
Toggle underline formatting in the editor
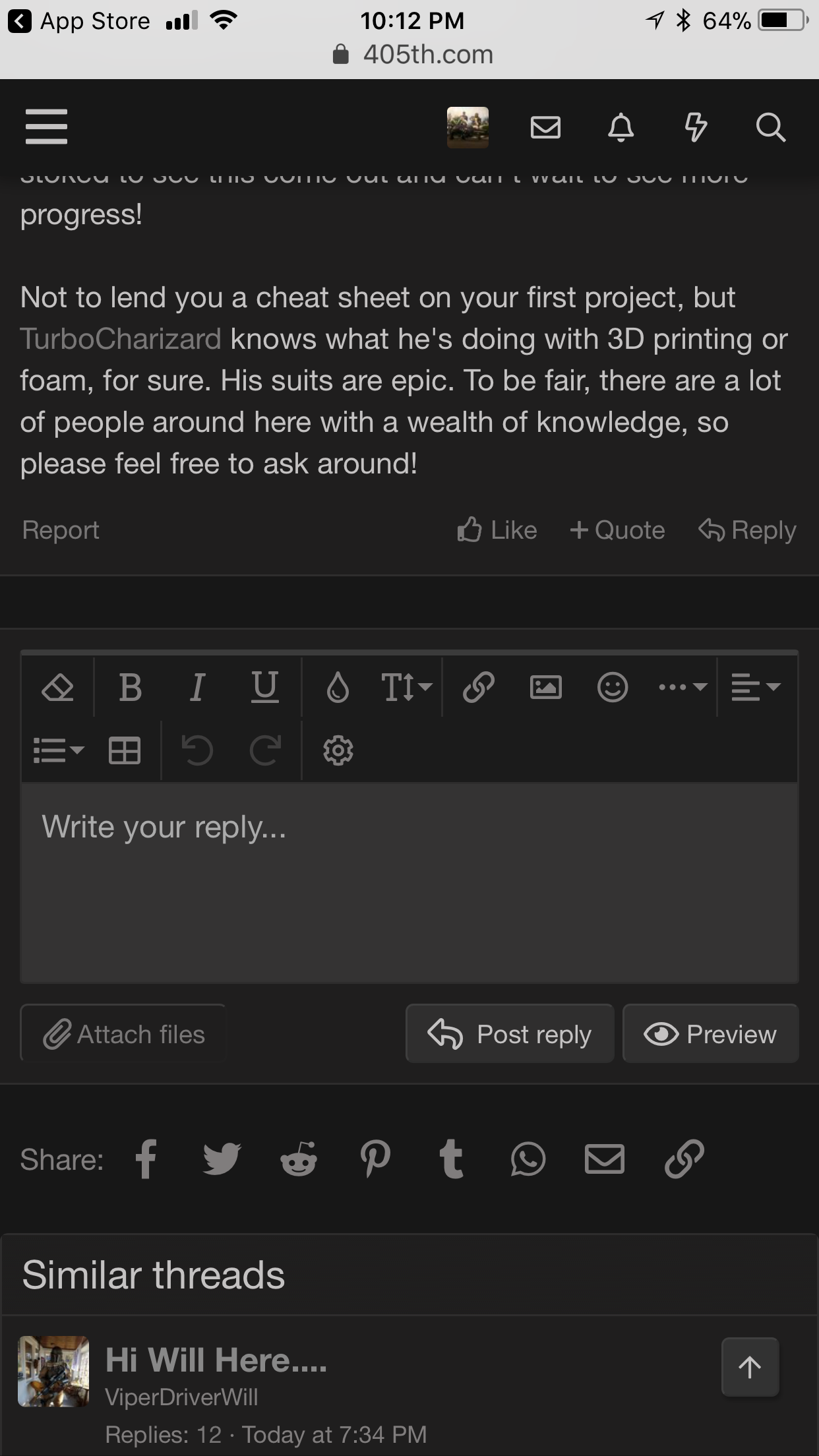coord(265,687)
